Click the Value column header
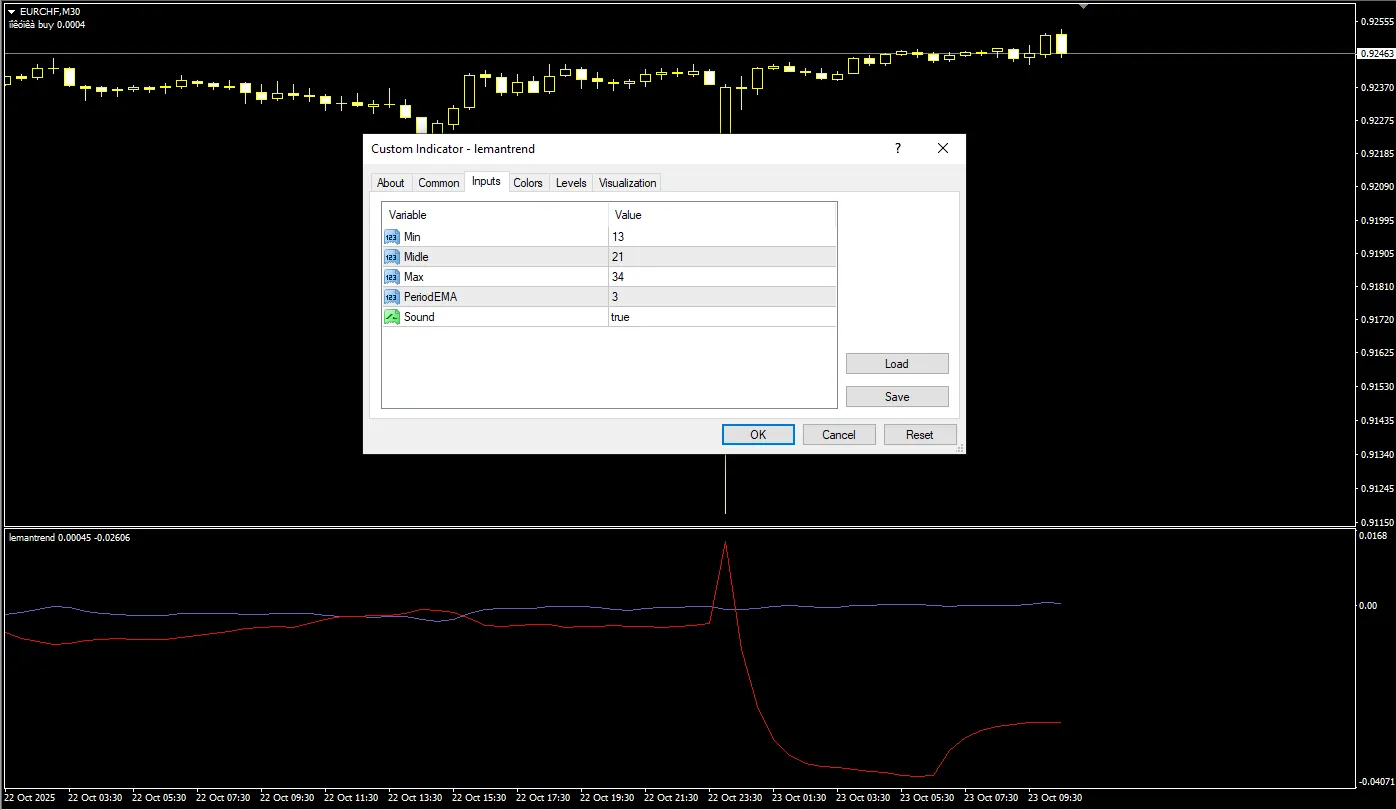Image resolution: width=1396 pixels, height=810 pixels. [x=722, y=215]
